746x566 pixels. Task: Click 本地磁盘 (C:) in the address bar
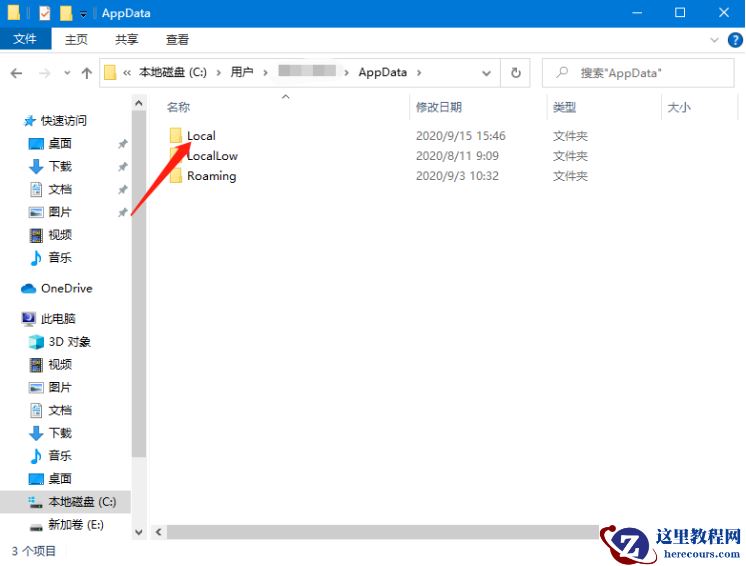[173, 72]
